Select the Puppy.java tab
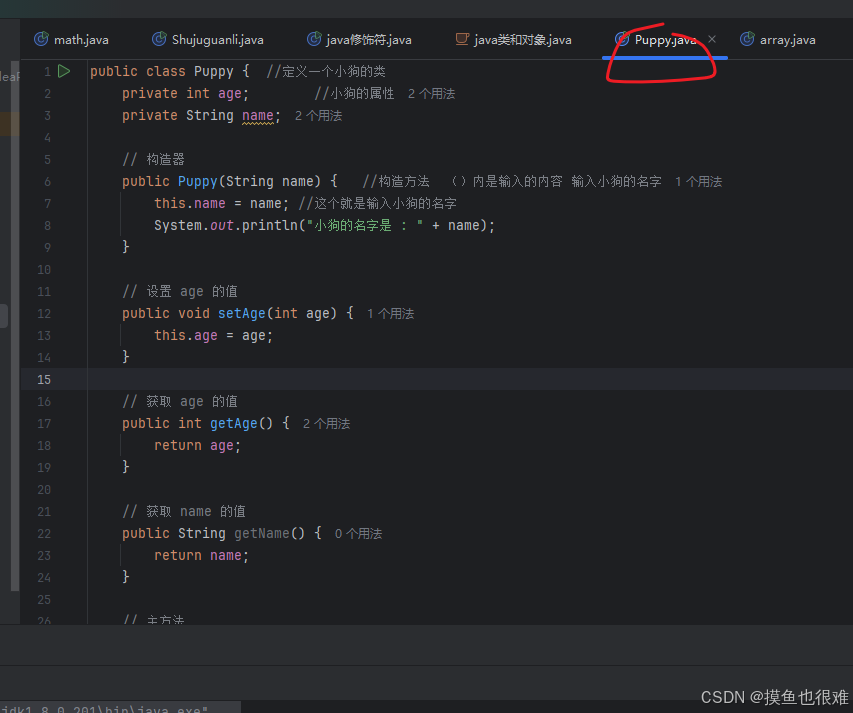The height and width of the screenshot is (713, 853). coord(665,40)
